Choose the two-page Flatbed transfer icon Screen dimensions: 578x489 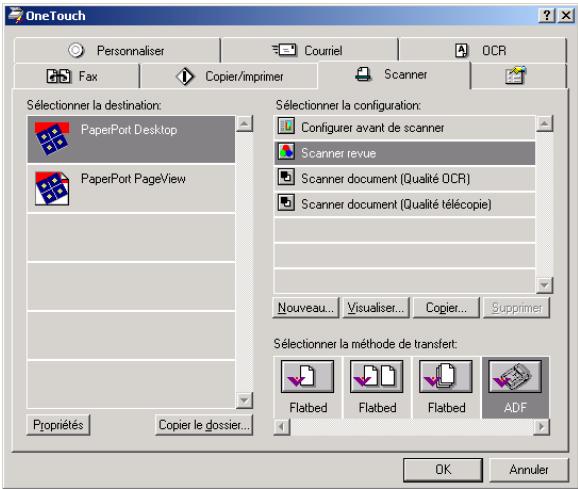tap(376, 377)
